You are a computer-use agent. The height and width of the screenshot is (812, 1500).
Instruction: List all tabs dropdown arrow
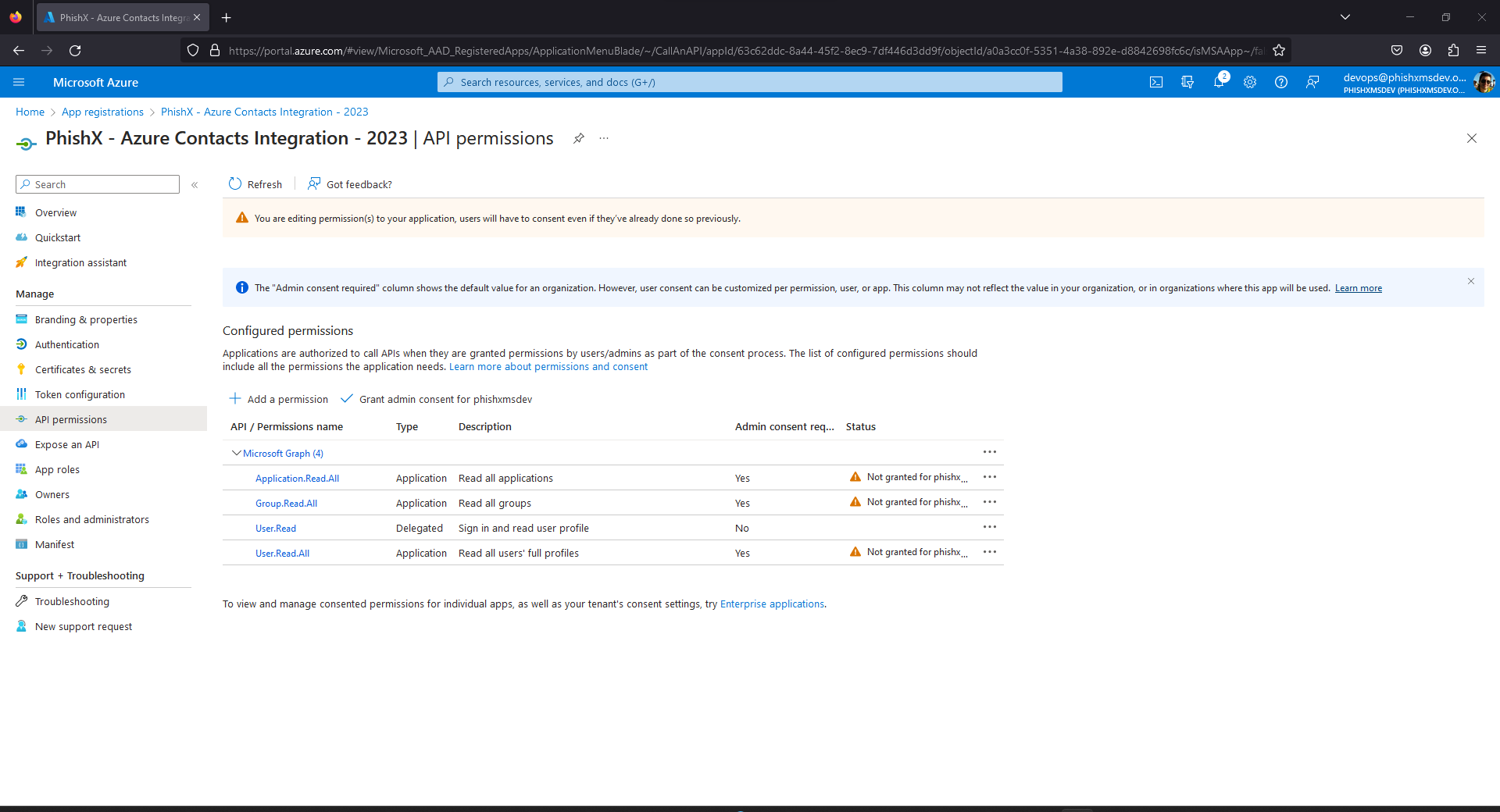pyautogui.click(x=1345, y=17)
